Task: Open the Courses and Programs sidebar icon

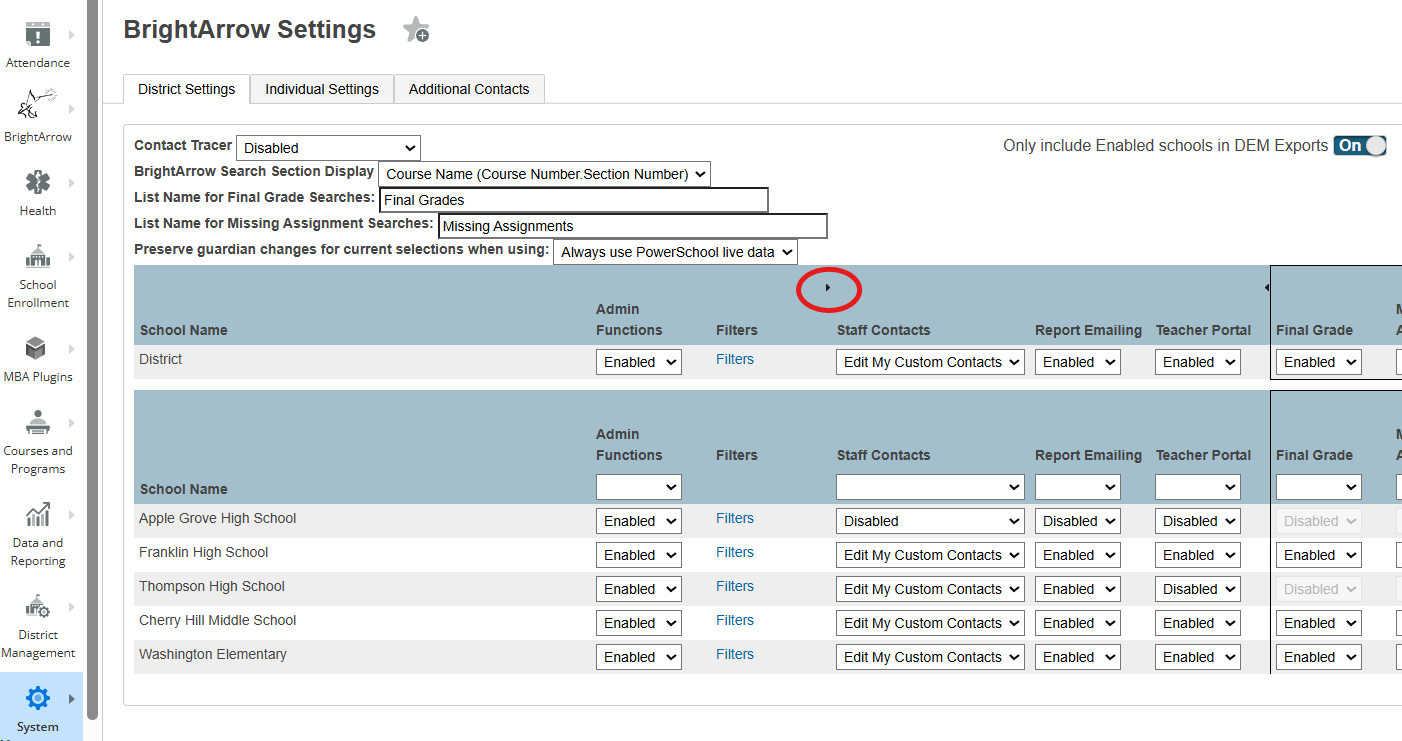Action: [38, 423]
